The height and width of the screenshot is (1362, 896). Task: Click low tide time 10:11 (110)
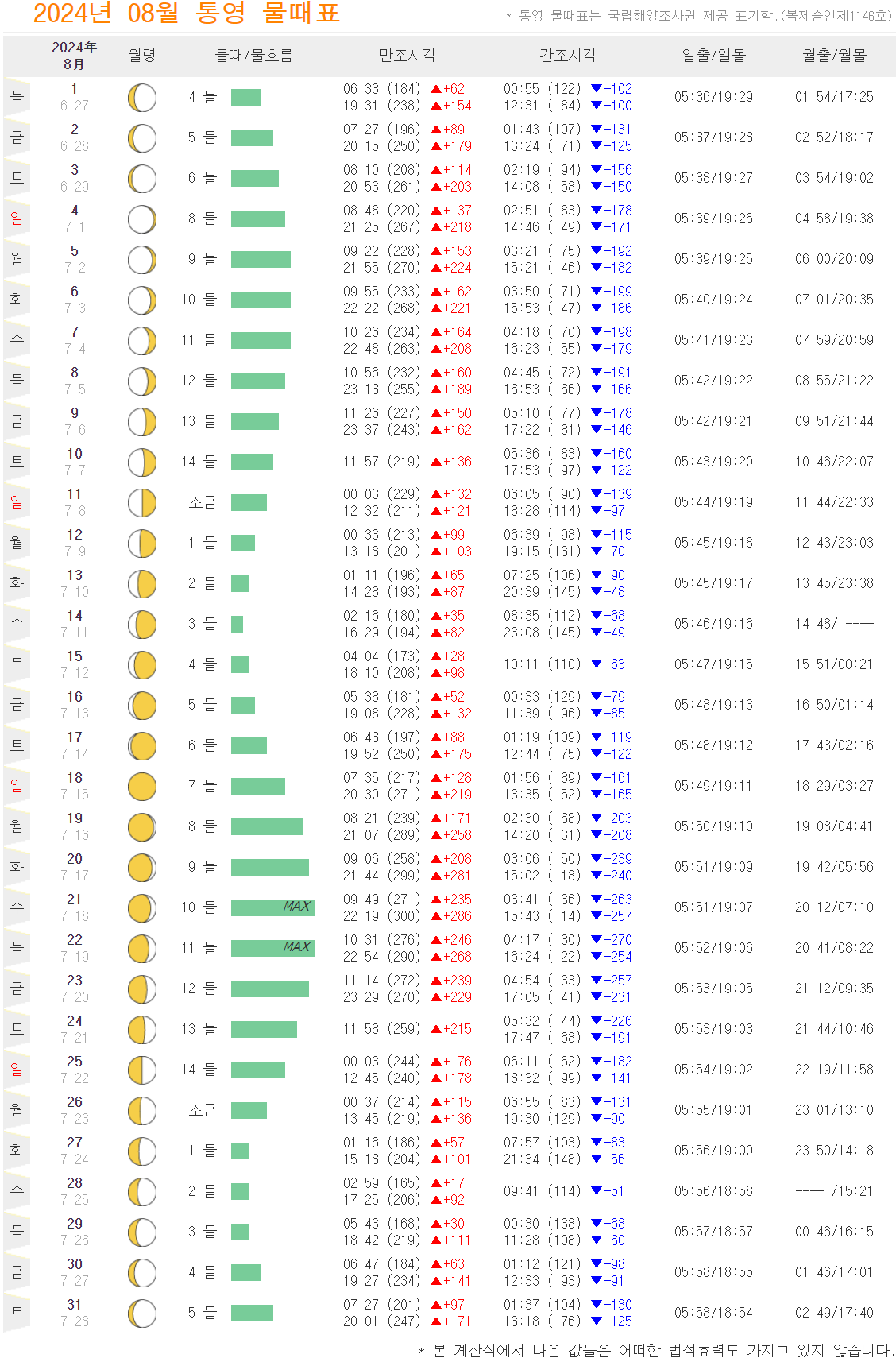coord(543,664)
